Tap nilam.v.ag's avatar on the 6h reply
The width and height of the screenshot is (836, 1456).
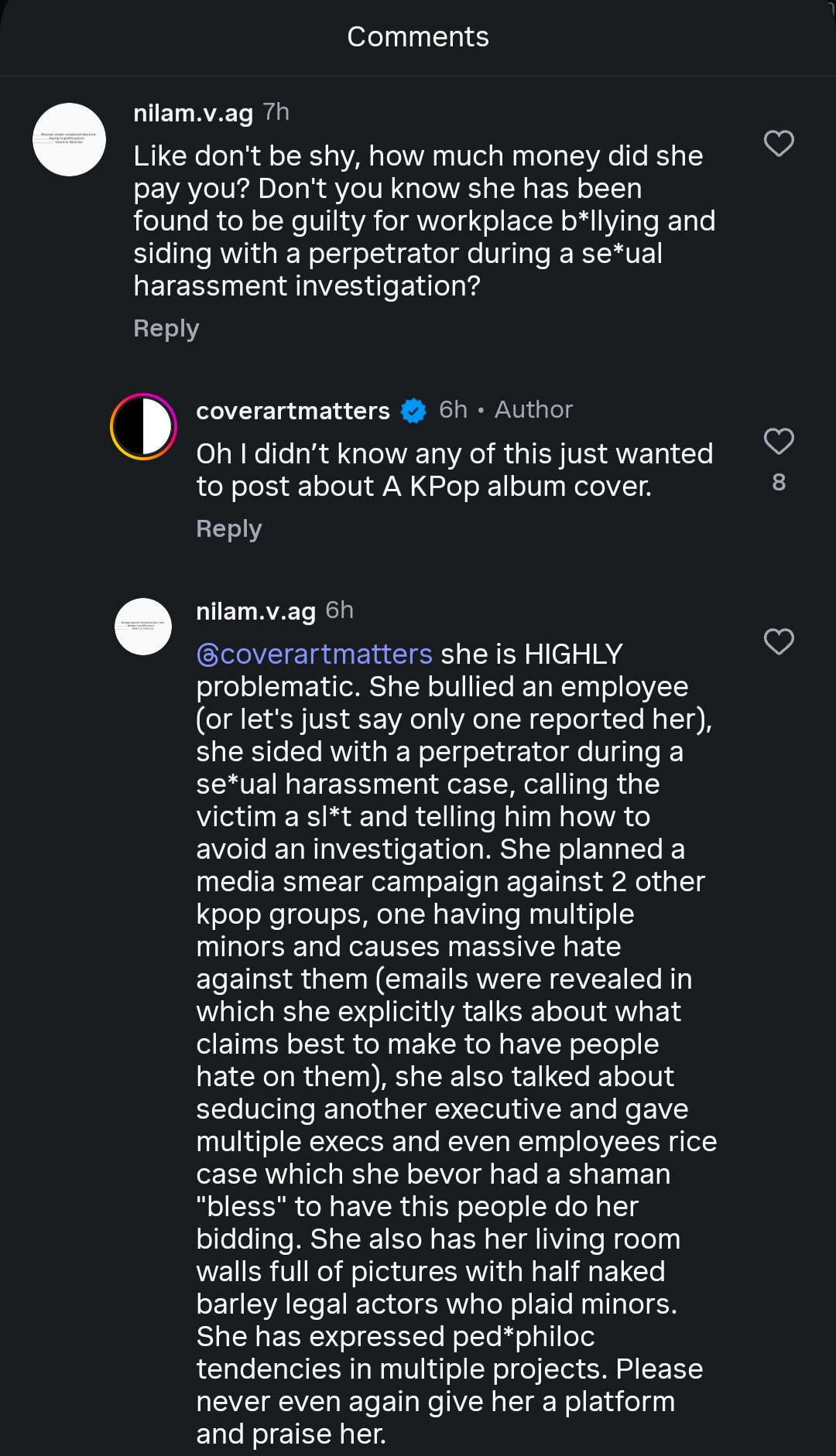(x=143, y=627)
